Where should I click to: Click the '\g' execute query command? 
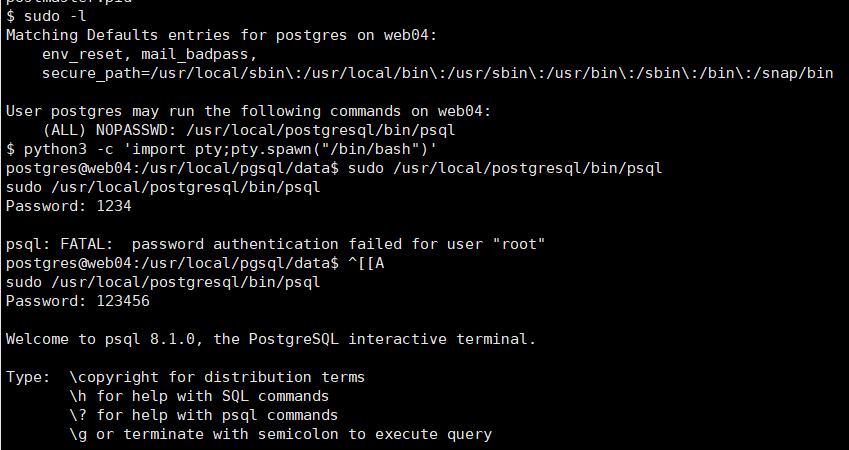pos(78,434)
